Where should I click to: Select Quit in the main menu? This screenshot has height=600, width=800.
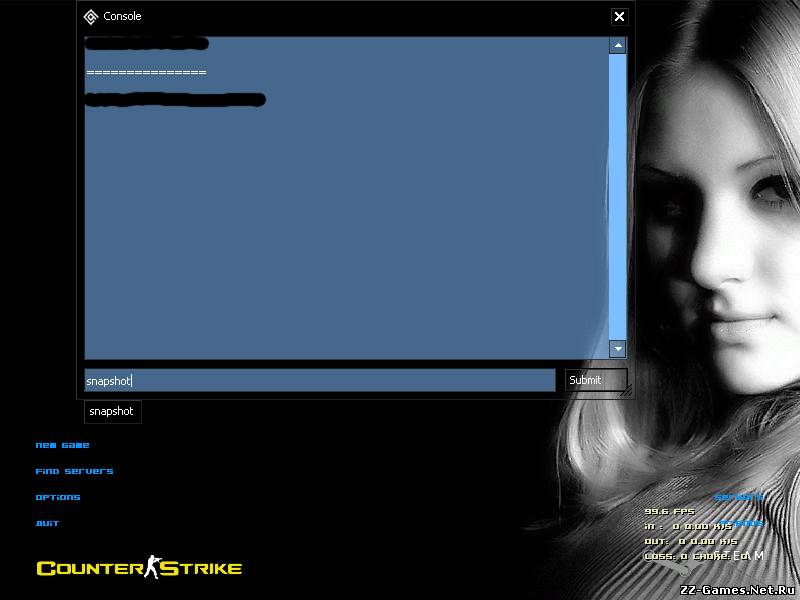tap(47, 523)
